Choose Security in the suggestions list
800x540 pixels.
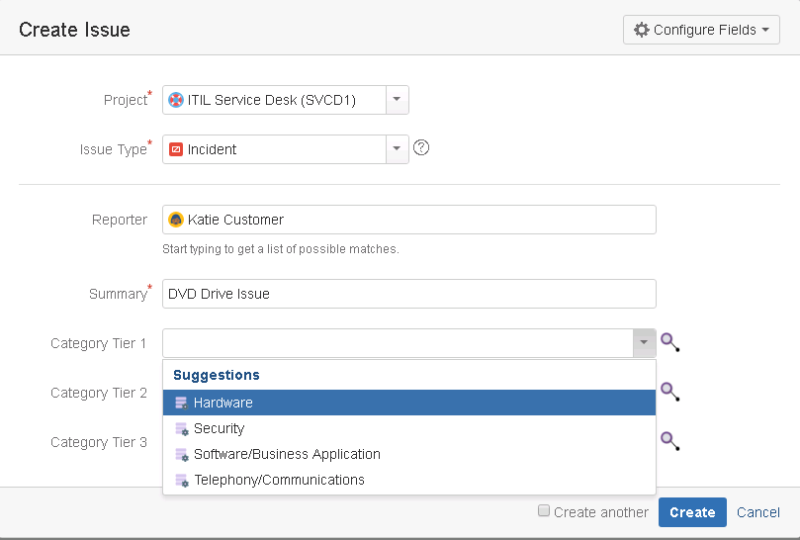[x=218, y=428]
